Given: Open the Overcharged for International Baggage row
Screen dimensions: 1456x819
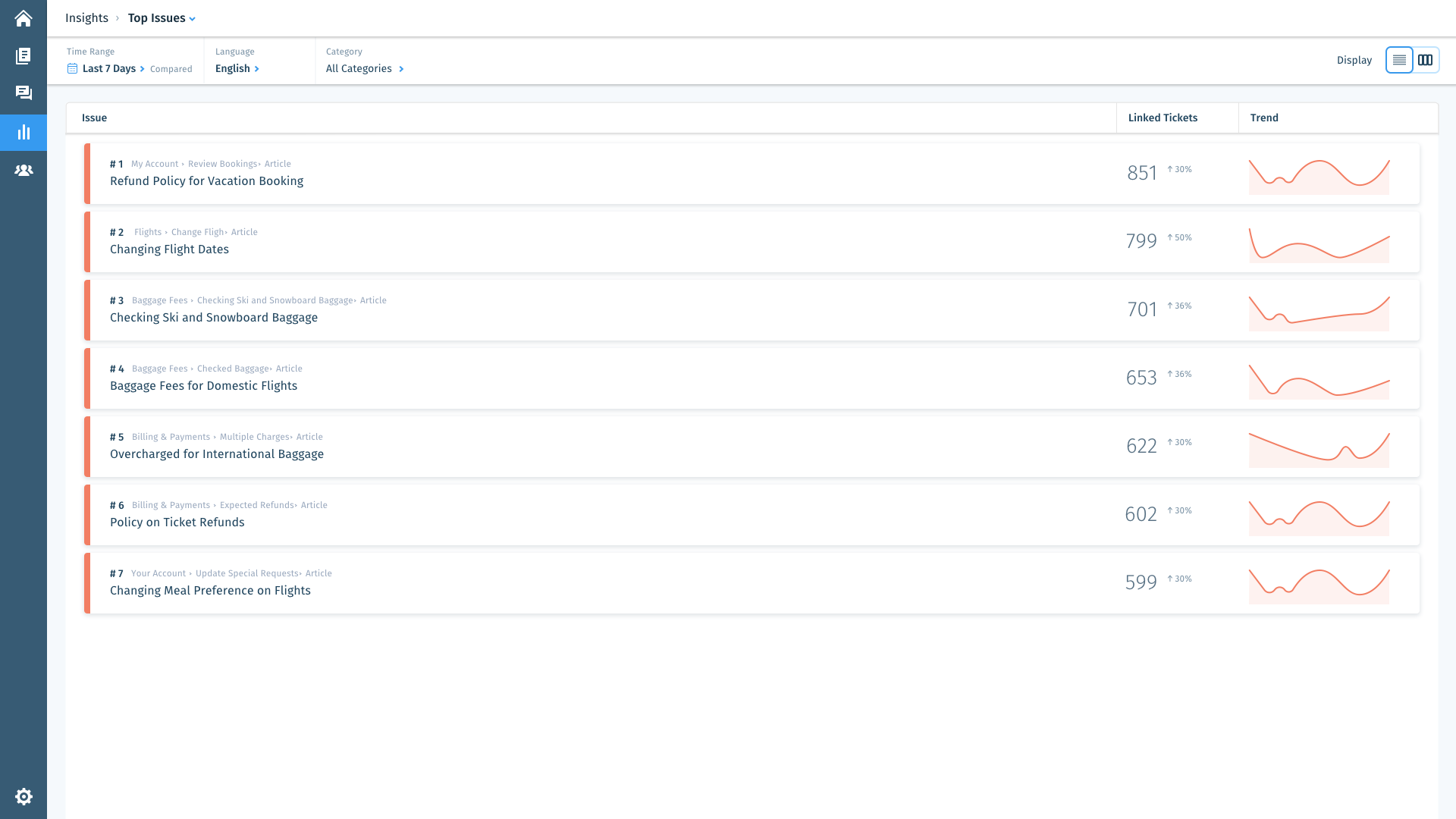Looking at the screenshot, I should pos(217,453).
